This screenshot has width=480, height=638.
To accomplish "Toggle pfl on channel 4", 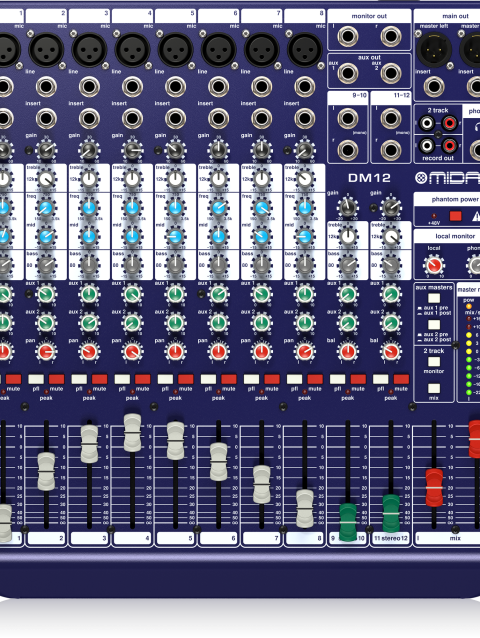I will pyautogui.click(x=122, y=379).
